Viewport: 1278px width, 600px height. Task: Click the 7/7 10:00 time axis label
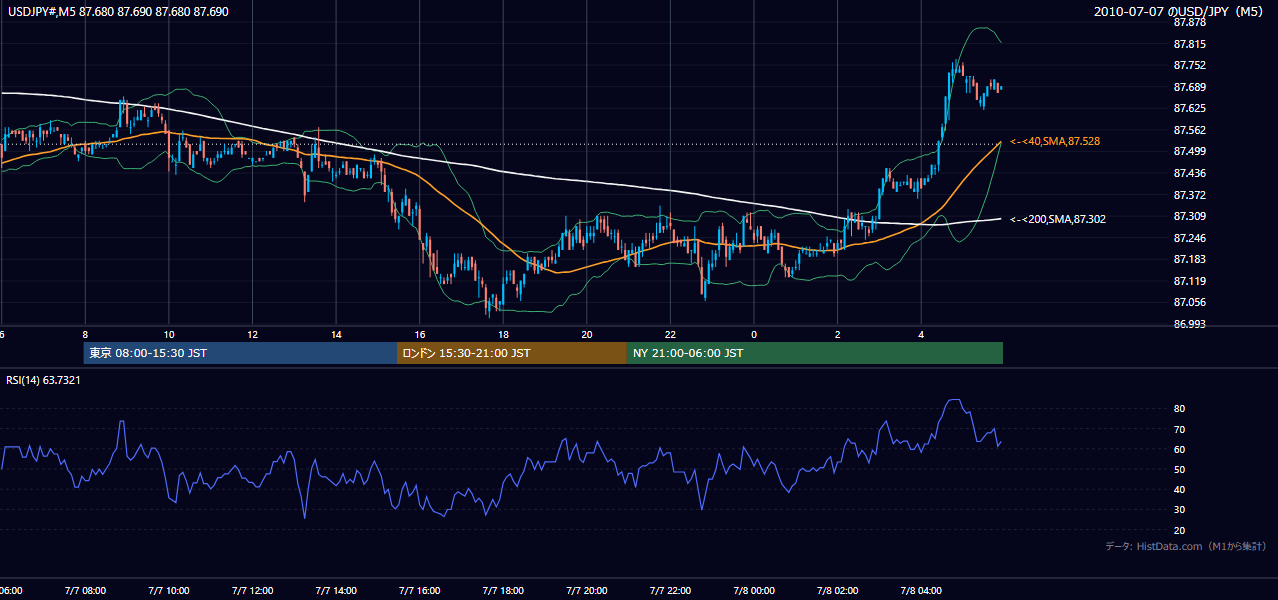pos(169,591)
